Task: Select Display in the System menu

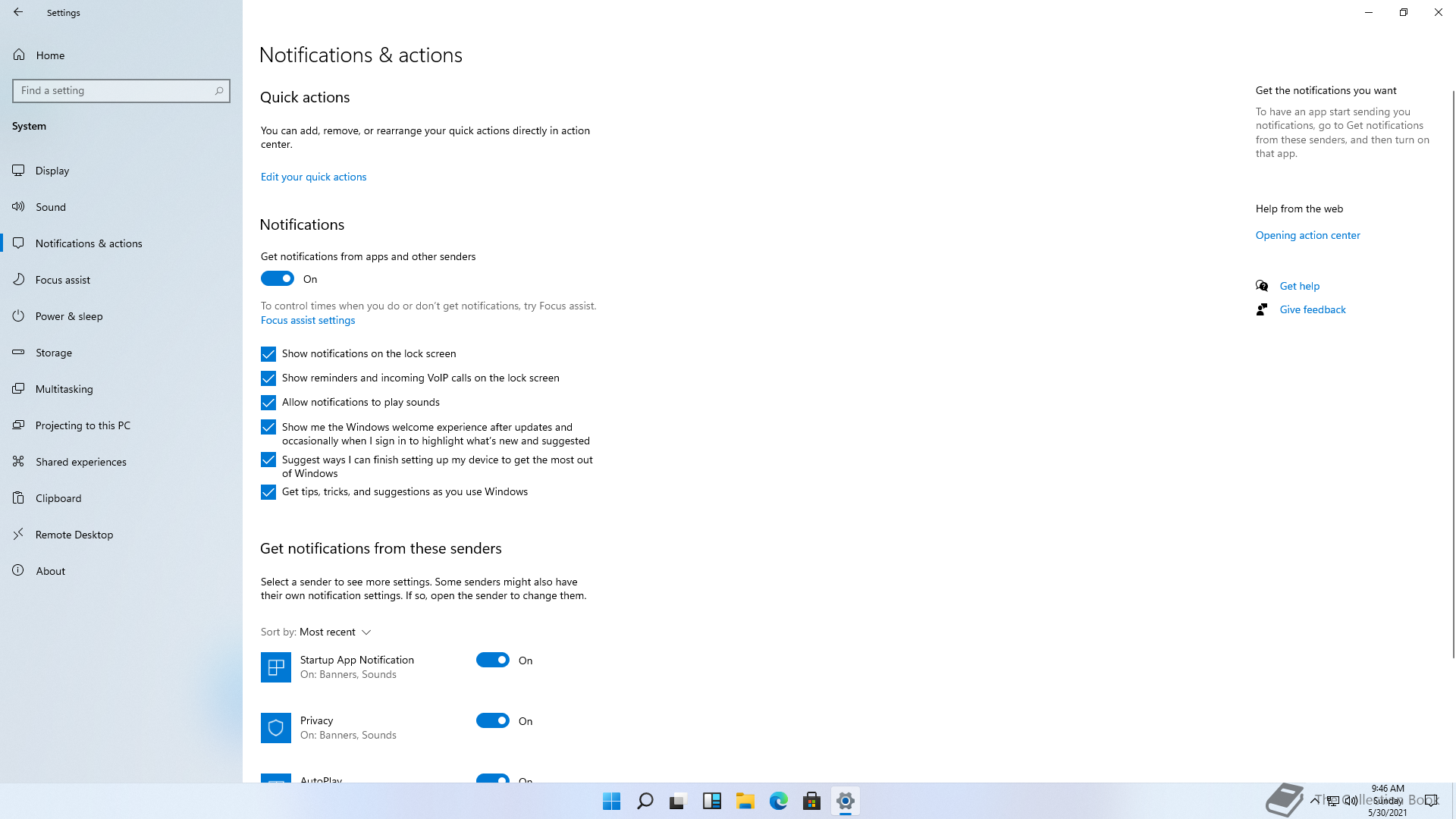Action: click(x=121, y=171)
